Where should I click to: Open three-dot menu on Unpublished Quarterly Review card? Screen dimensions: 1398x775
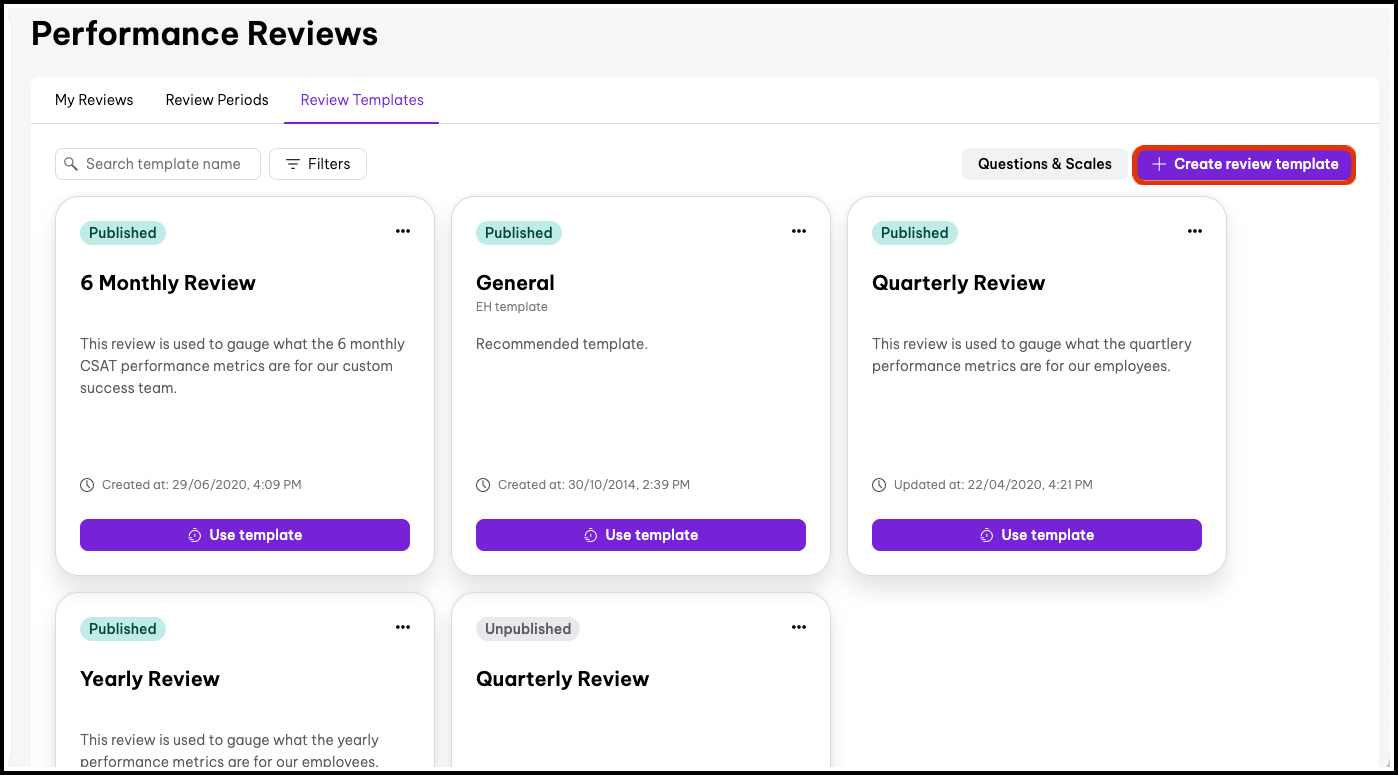[798, 627]
